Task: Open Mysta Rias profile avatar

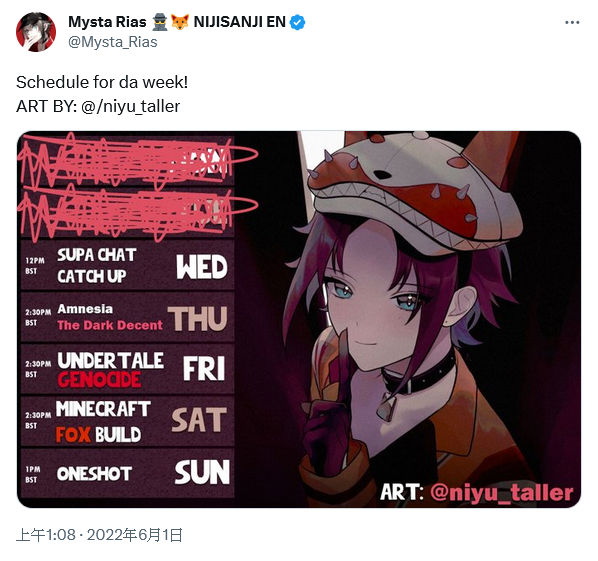Action: (x=36, y=32)
